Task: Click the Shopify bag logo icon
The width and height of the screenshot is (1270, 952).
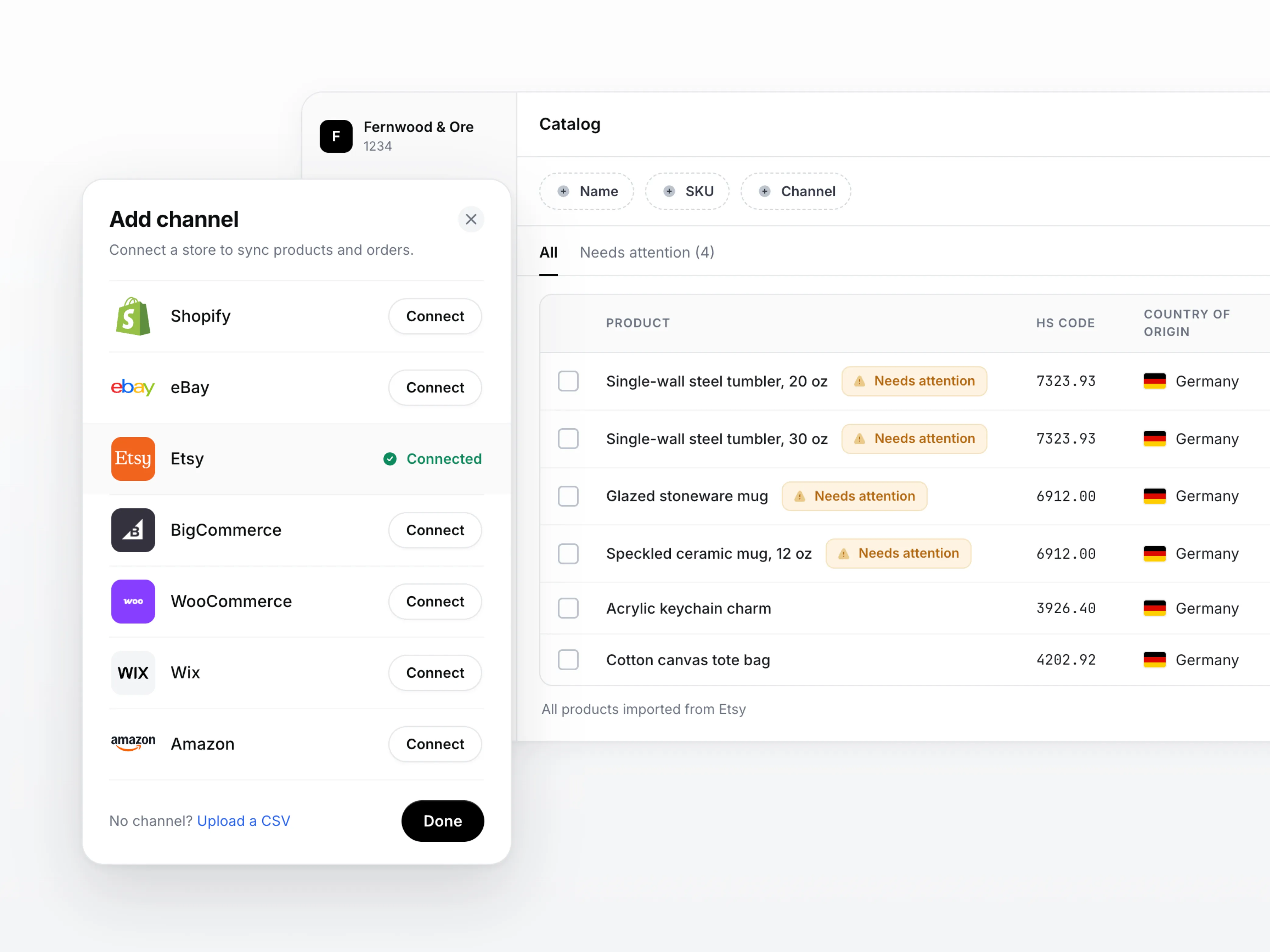Action: pos(133,317)
